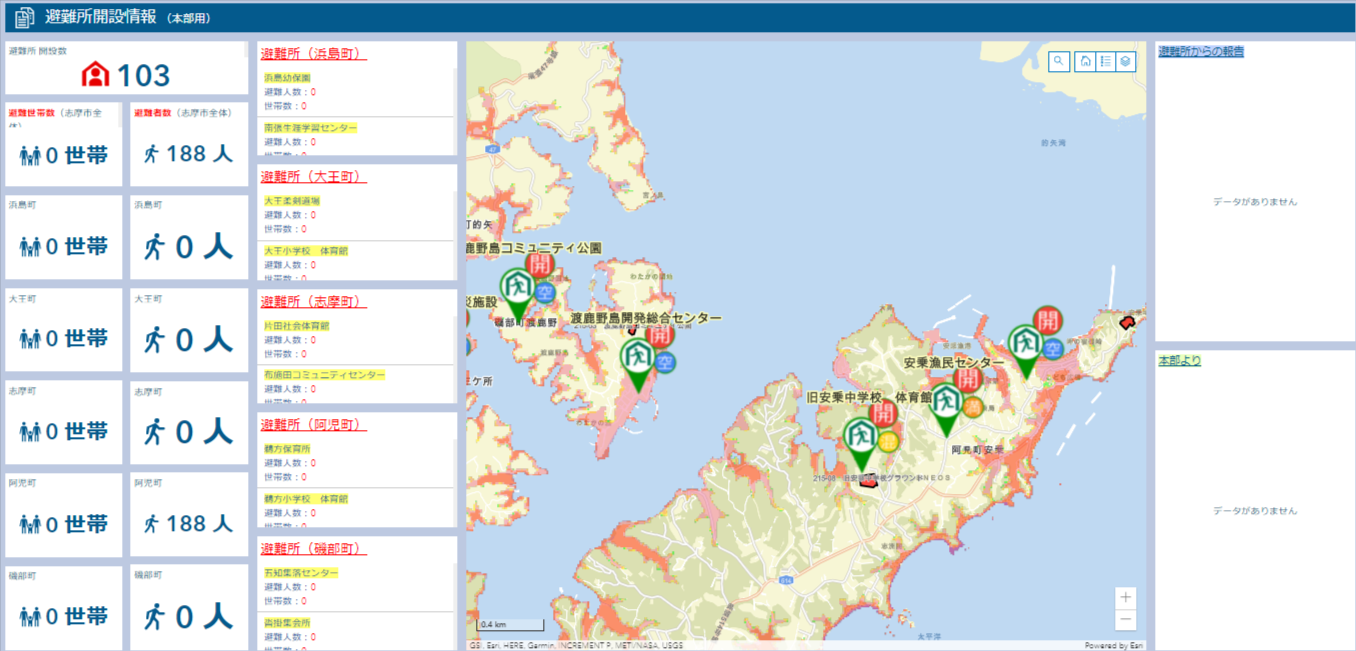Open the map legend list
Viewport: 1356px width, 651px height.
tap(1106, 61)
